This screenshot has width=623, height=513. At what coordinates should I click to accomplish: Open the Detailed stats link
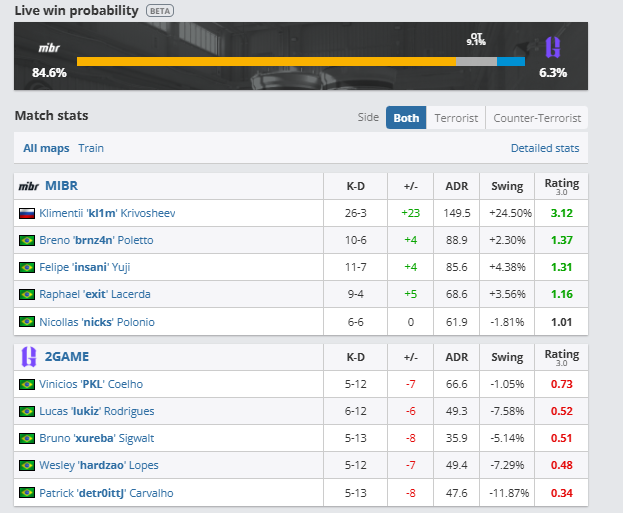tap(545, 148)
